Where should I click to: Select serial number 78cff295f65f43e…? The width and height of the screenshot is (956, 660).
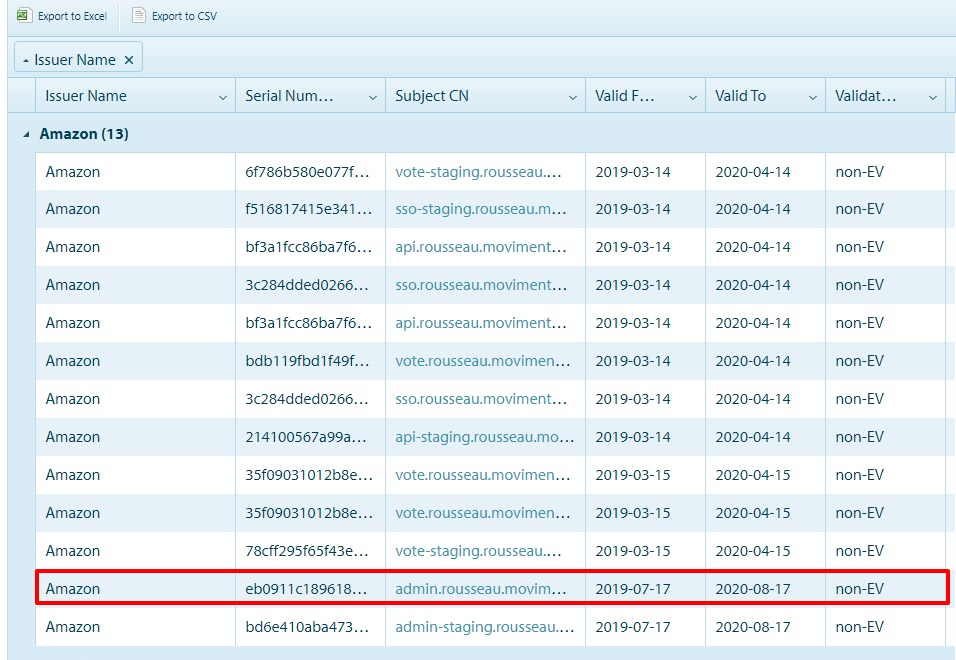(307, 551)
